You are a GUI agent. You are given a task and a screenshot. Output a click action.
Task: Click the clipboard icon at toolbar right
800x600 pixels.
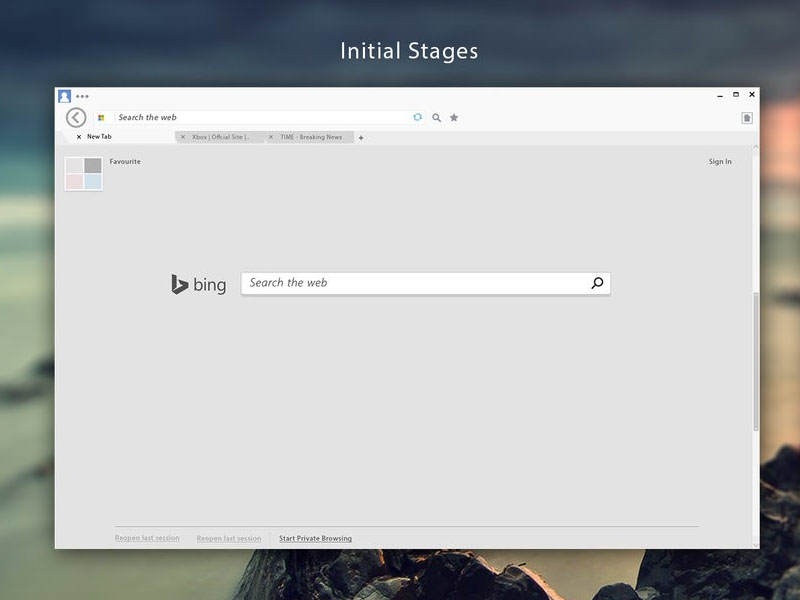point(746,118)
